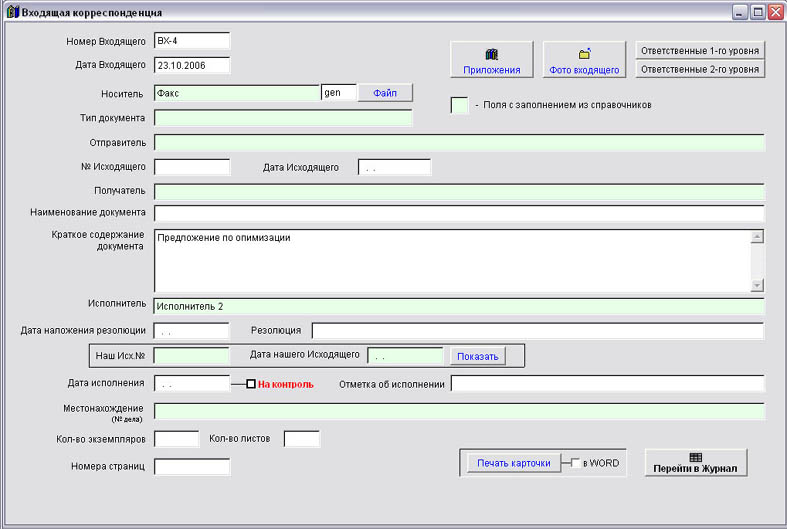Image resolution: width=787 pixels, height=529 pixels.
Task: Click the text area scroll up arrow
Action: click(757, 236)
